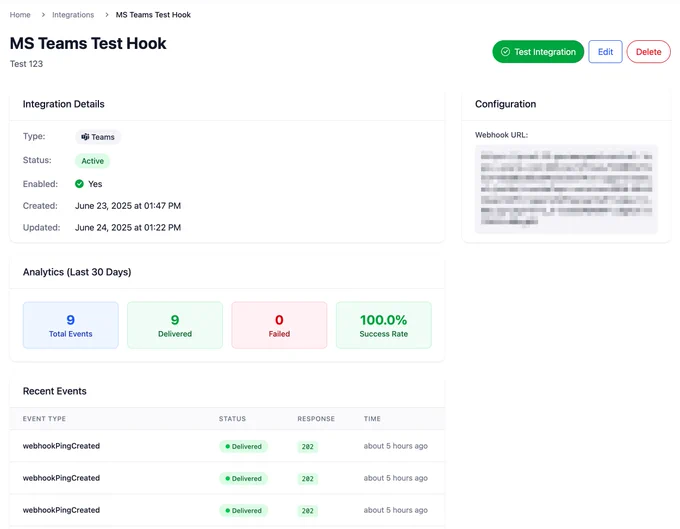Click the Microsoft Teams logo icon
The width and height of the screenshot is (680, 529).
click(x=85, y=137)
